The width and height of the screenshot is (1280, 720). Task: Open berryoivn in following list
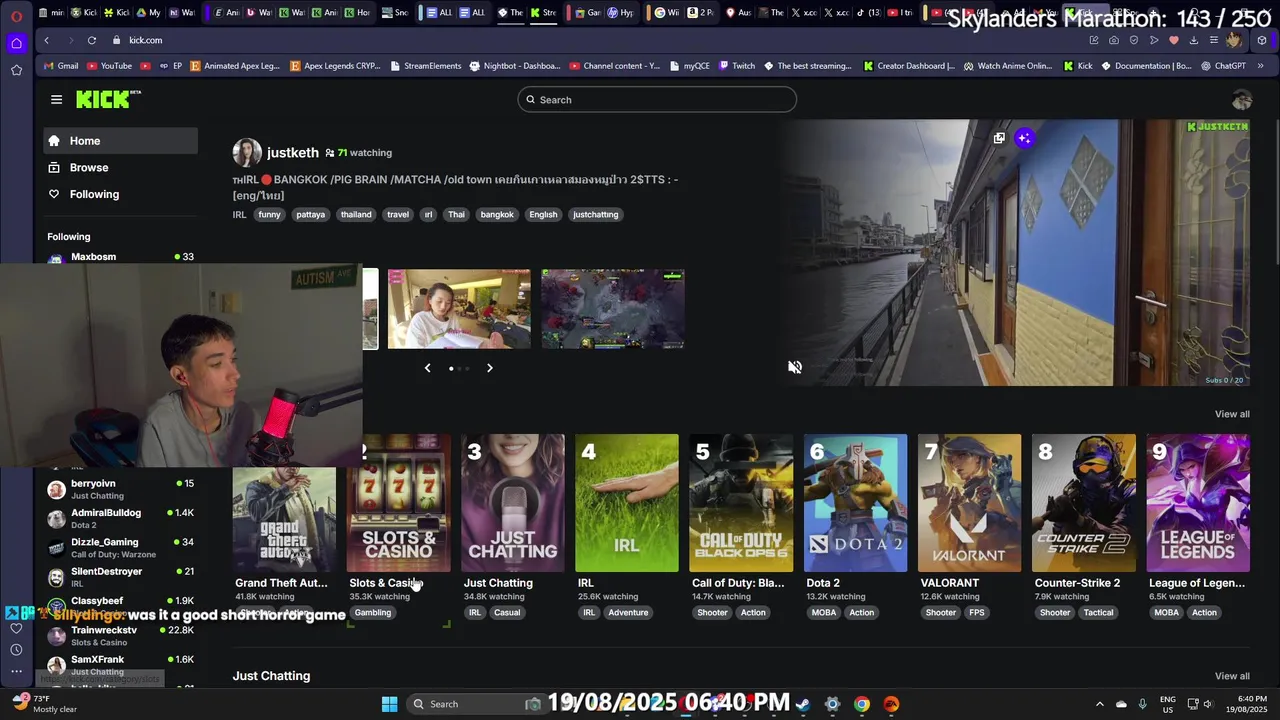coord(120,489)
